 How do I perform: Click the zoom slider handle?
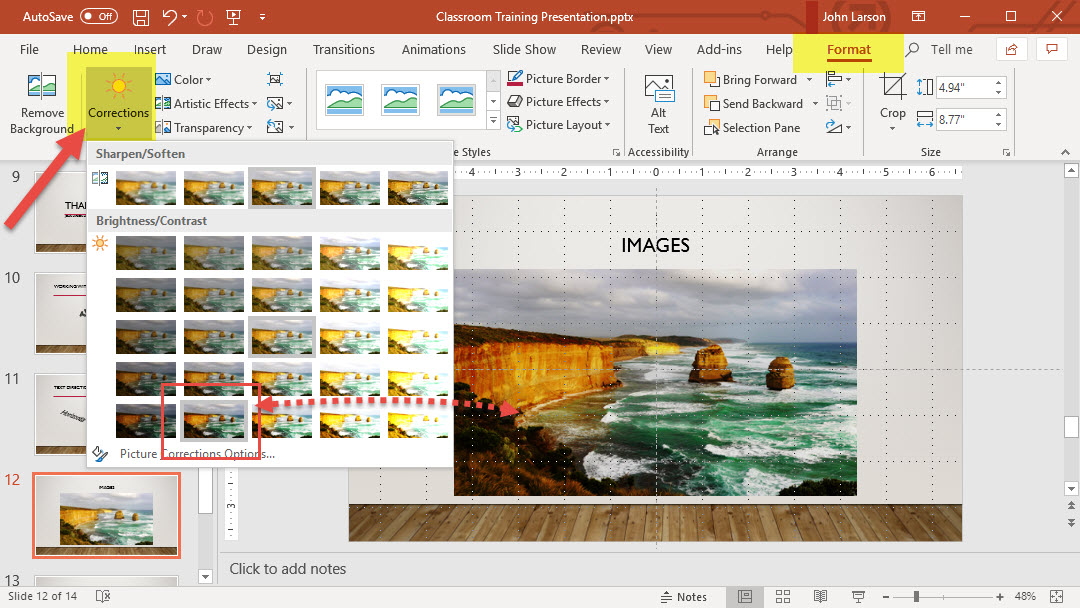point(916,597)
